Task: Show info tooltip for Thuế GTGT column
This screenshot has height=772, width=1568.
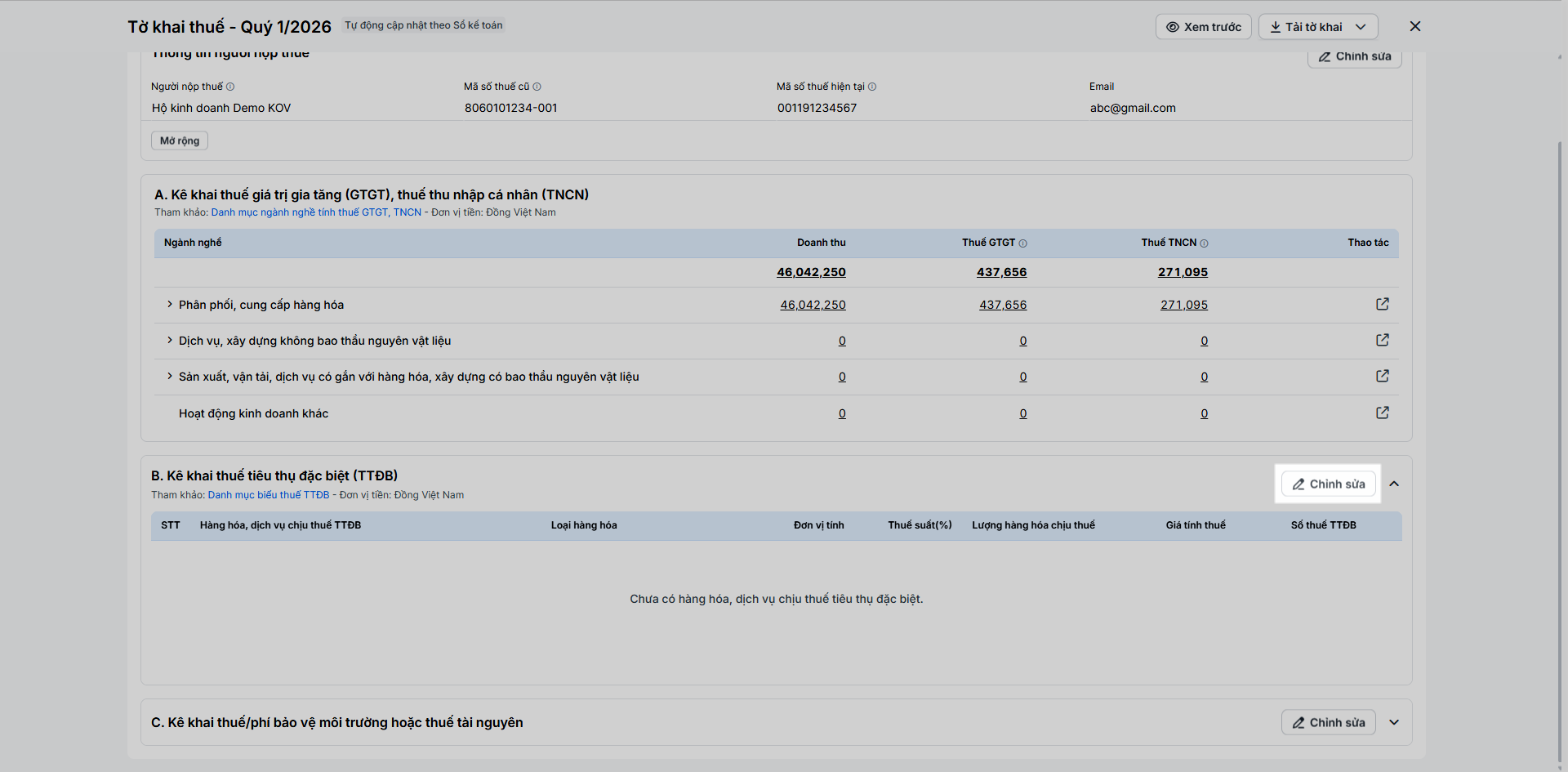Action: pos(1023,243)
